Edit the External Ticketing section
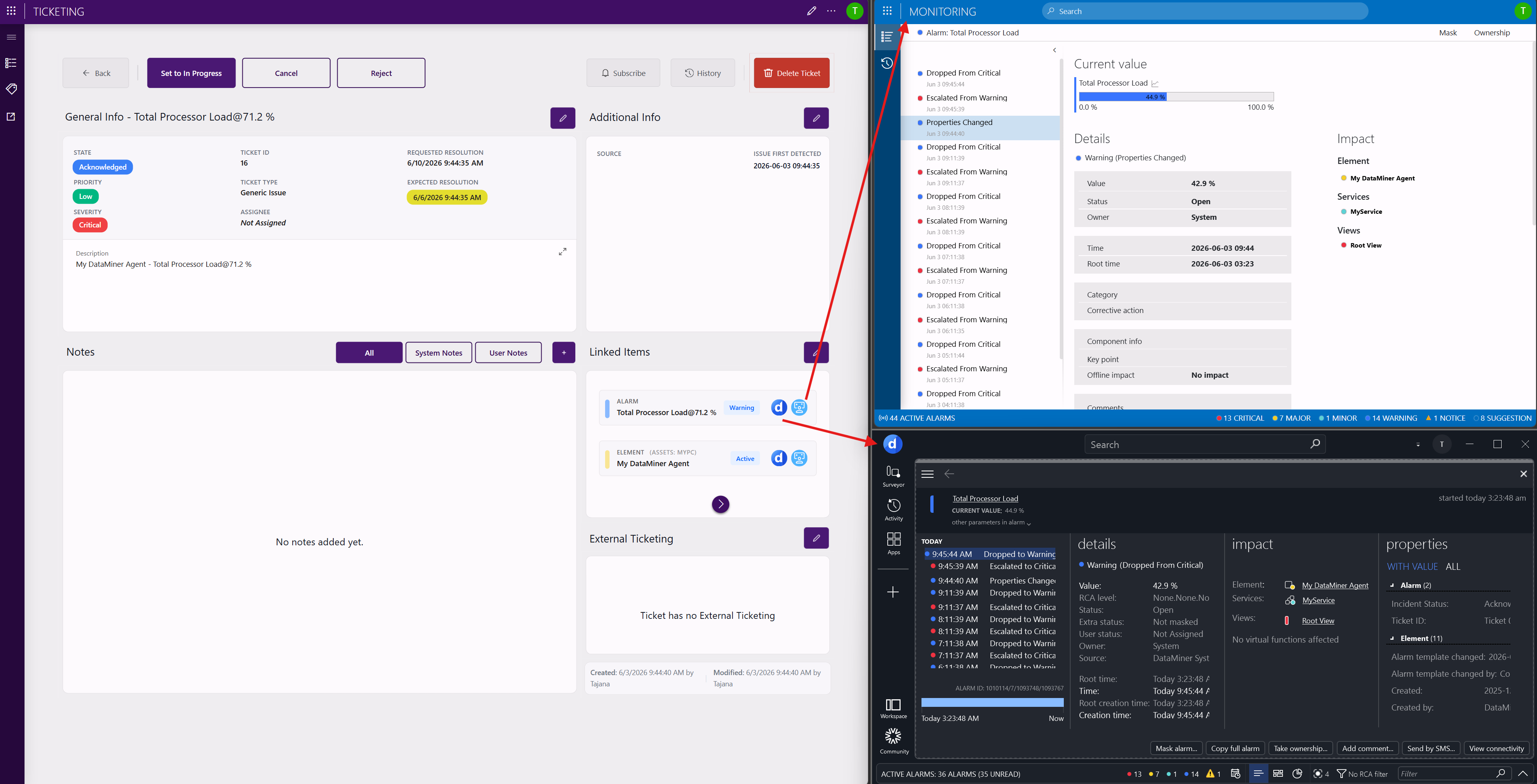This screenshot has width=1537, height=784. (816, 538)
